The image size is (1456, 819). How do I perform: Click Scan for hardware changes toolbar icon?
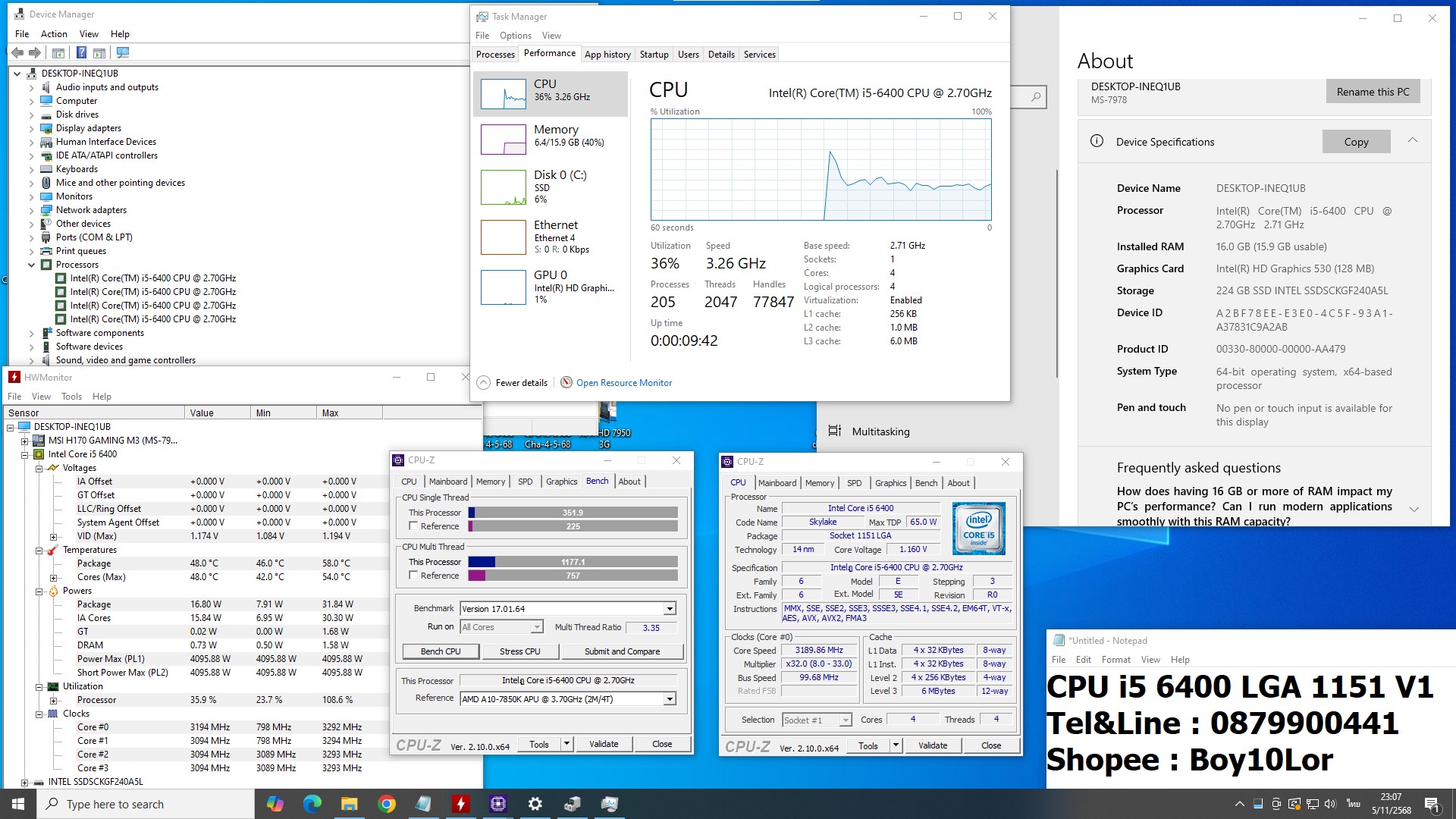tap(123, 52)
